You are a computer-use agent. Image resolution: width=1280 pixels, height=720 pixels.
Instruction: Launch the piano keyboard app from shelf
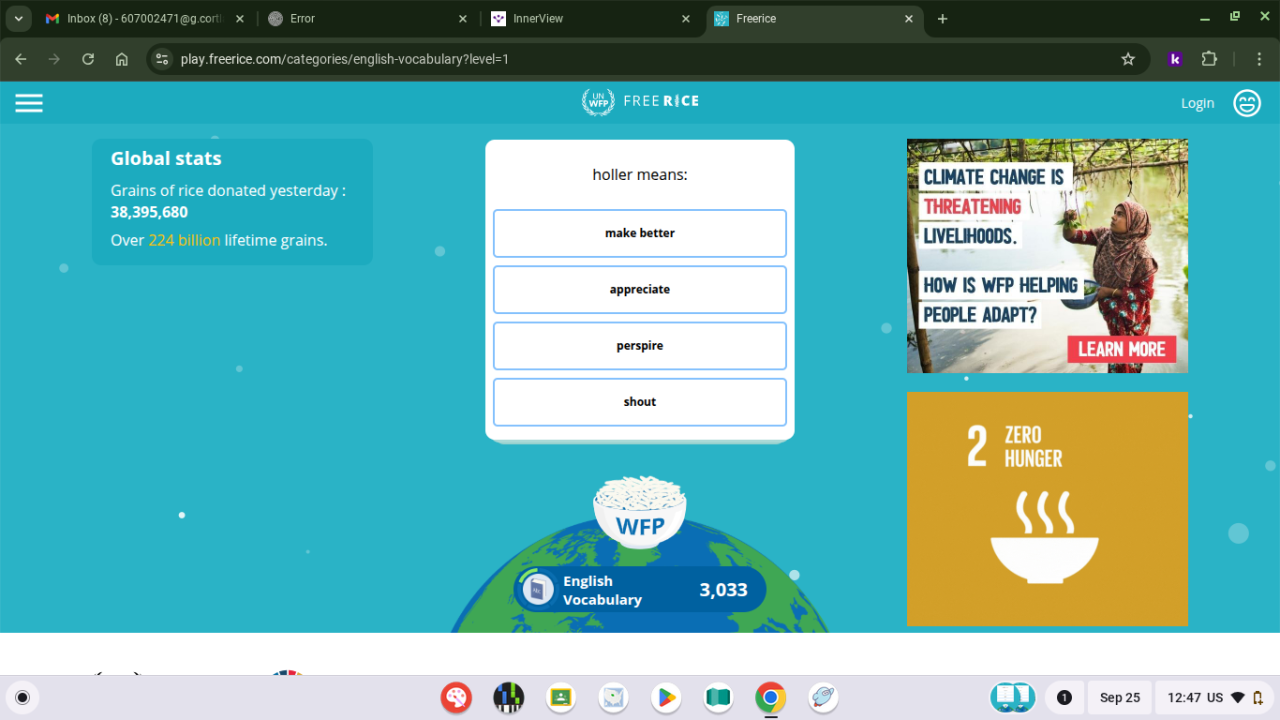[x=509, y=697]
